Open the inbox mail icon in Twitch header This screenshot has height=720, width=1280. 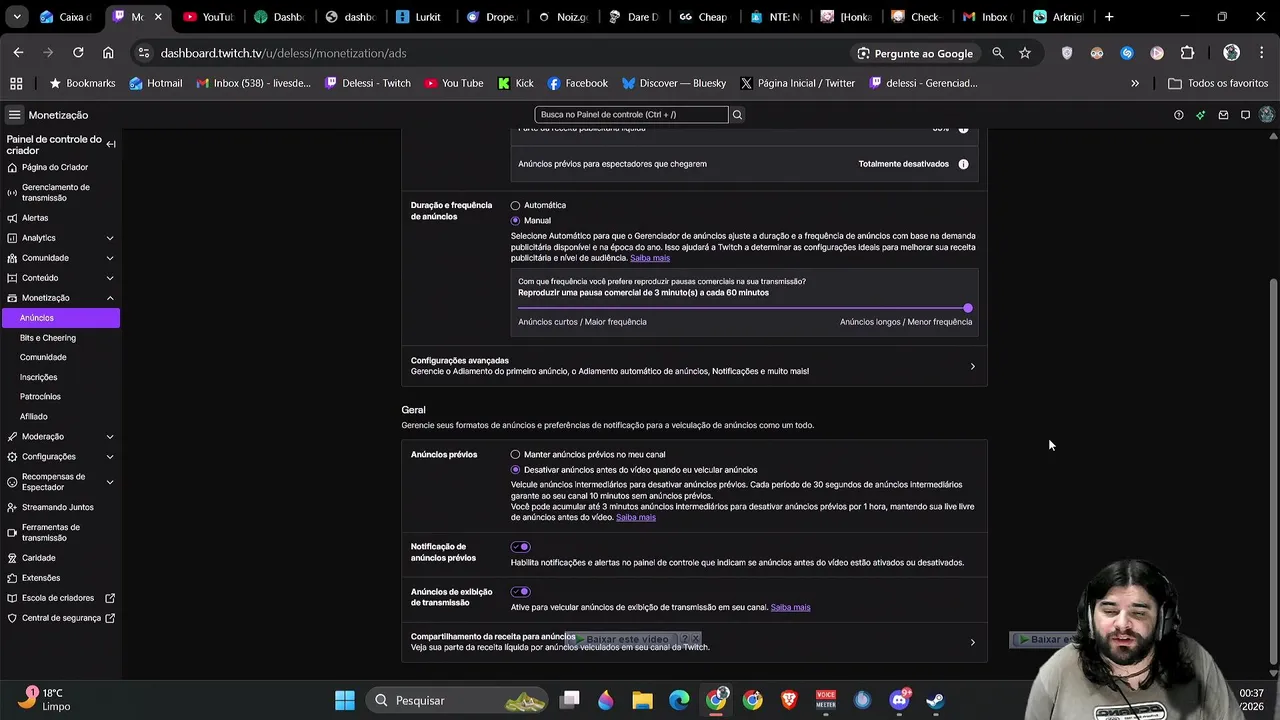[x=1223, y=115]
